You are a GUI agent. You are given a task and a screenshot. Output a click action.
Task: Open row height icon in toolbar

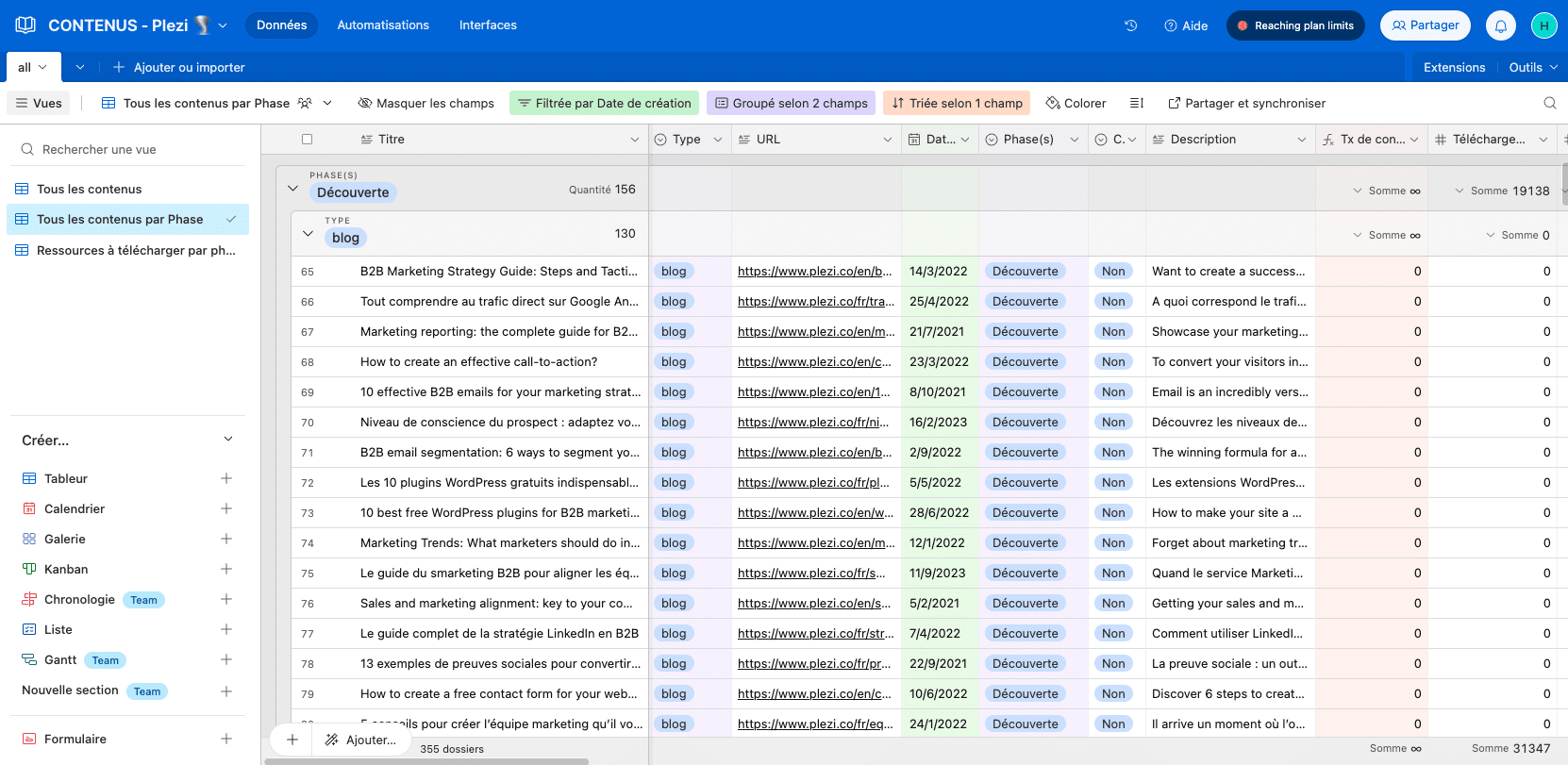[1137, 103]
